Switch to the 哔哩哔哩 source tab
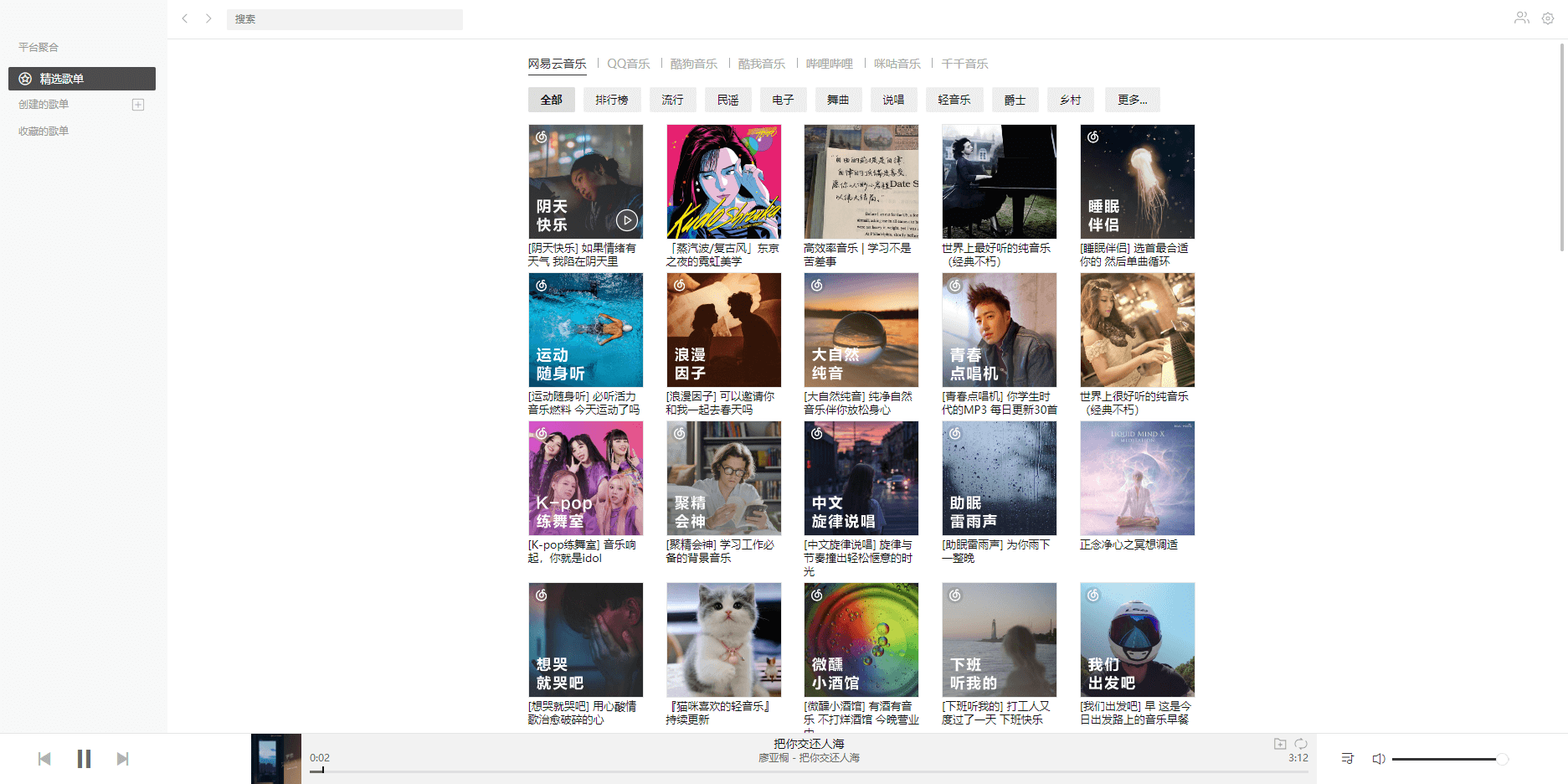The height and width of the screenshot is (784, 1568). [829, 64]
